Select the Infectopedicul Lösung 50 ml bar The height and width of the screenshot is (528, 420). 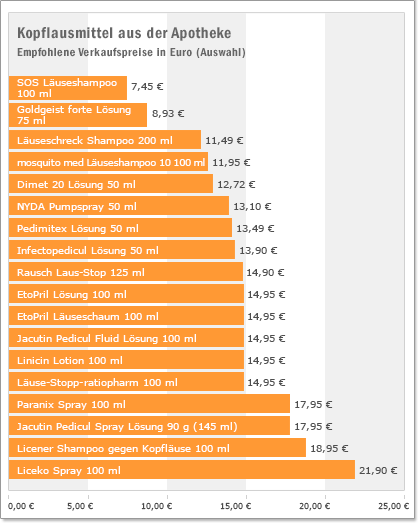(122, 250)
